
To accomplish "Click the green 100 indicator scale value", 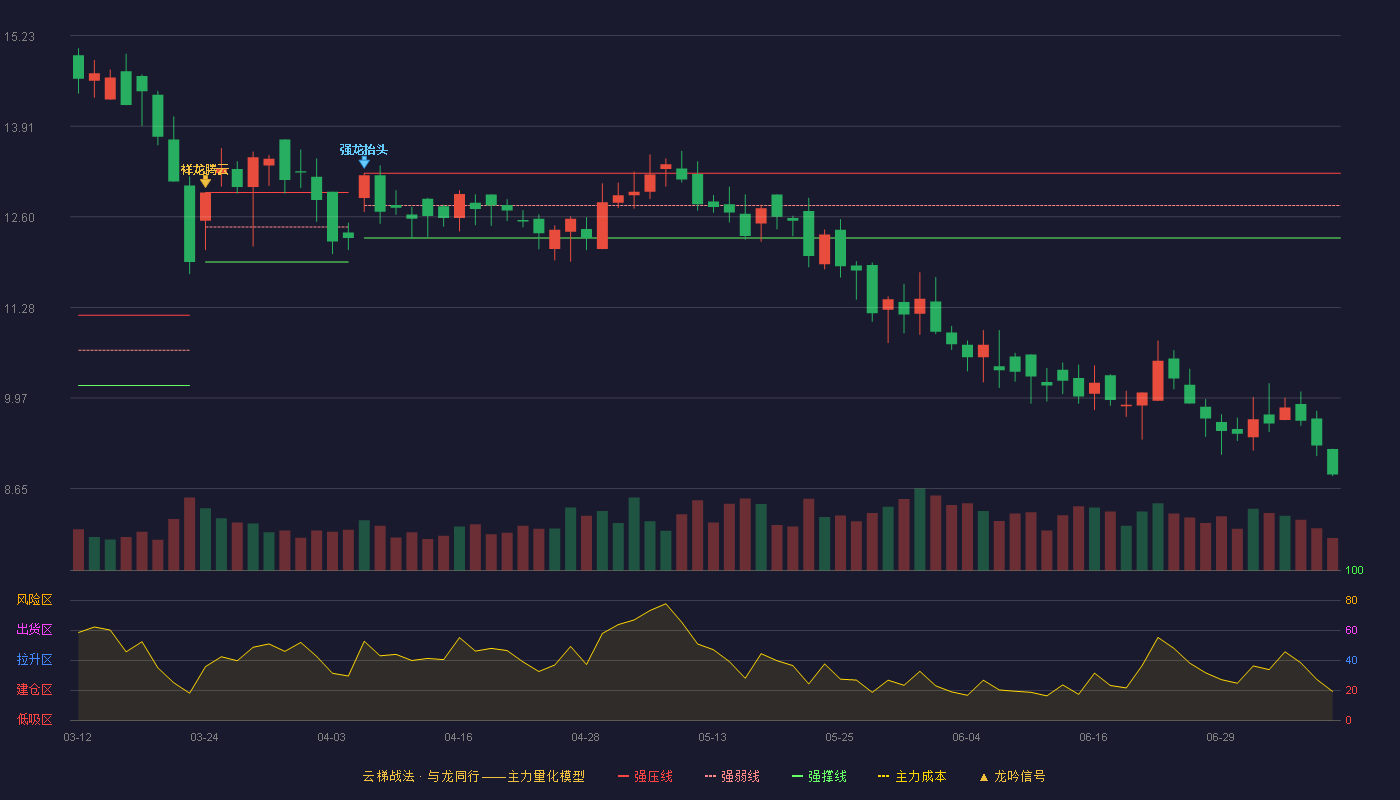I will [x=1354, y=570].
